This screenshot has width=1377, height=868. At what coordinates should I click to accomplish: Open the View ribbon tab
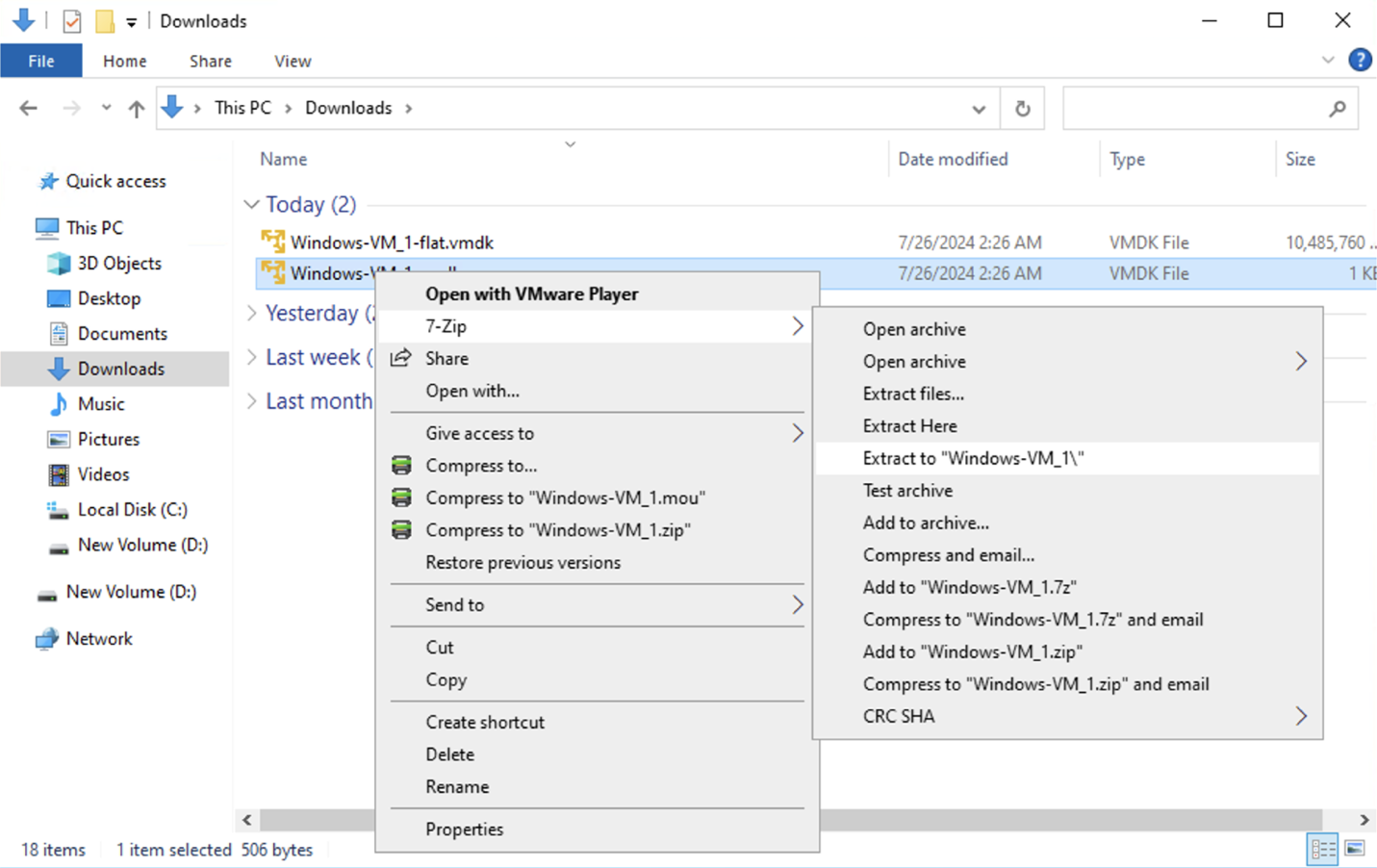[293, 61]
